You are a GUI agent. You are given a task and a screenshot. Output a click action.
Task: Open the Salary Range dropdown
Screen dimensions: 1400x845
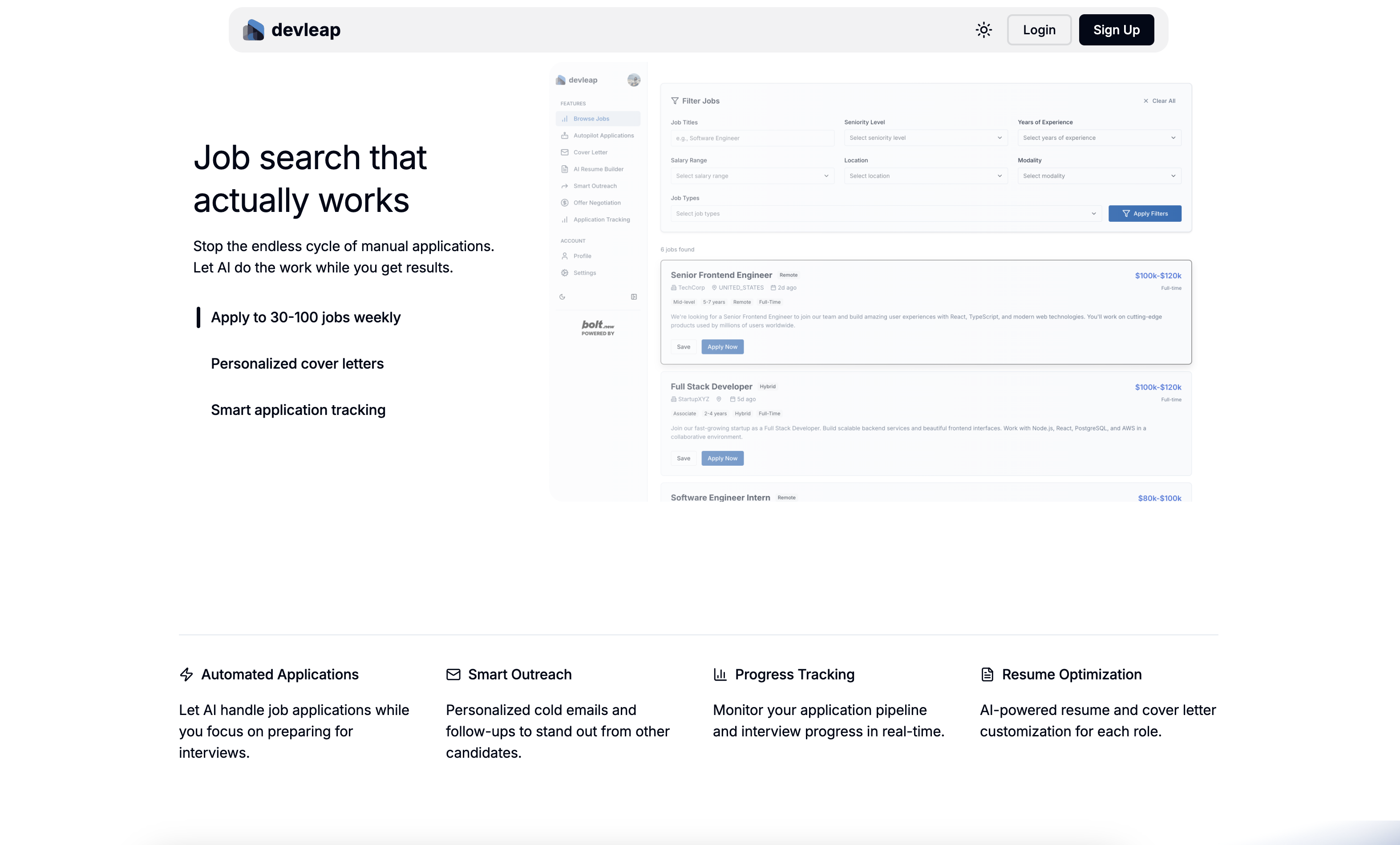click(x=752, y=176)
